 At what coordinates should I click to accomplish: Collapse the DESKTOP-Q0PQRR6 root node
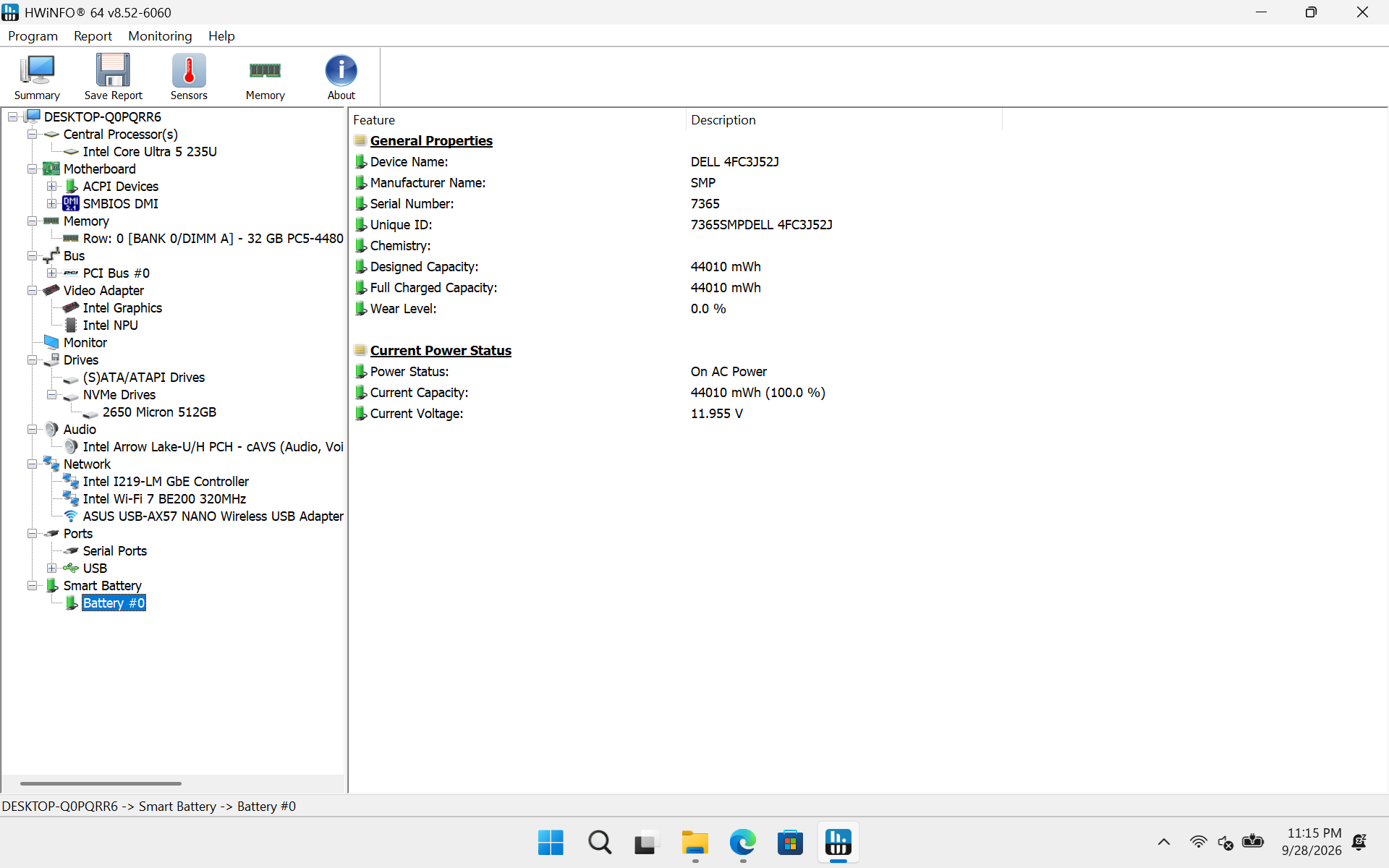click(x=12, y=116)
